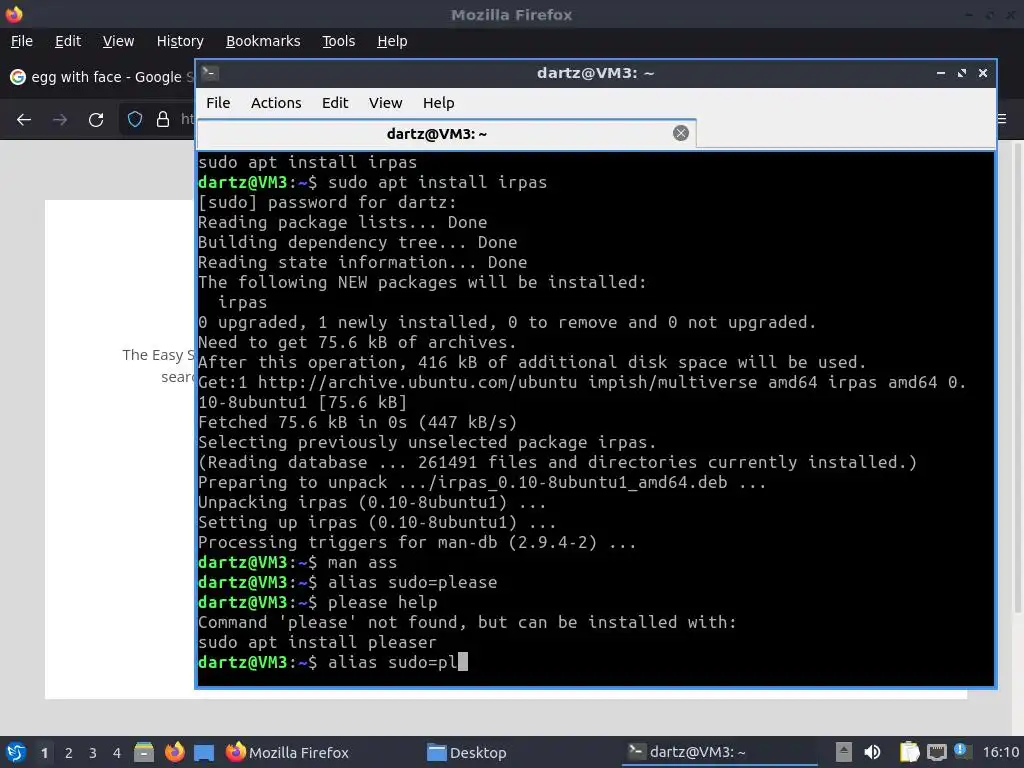Minimize the terminal window
The width and height of the screenshot is (1024, 768).
coord(940,73)
